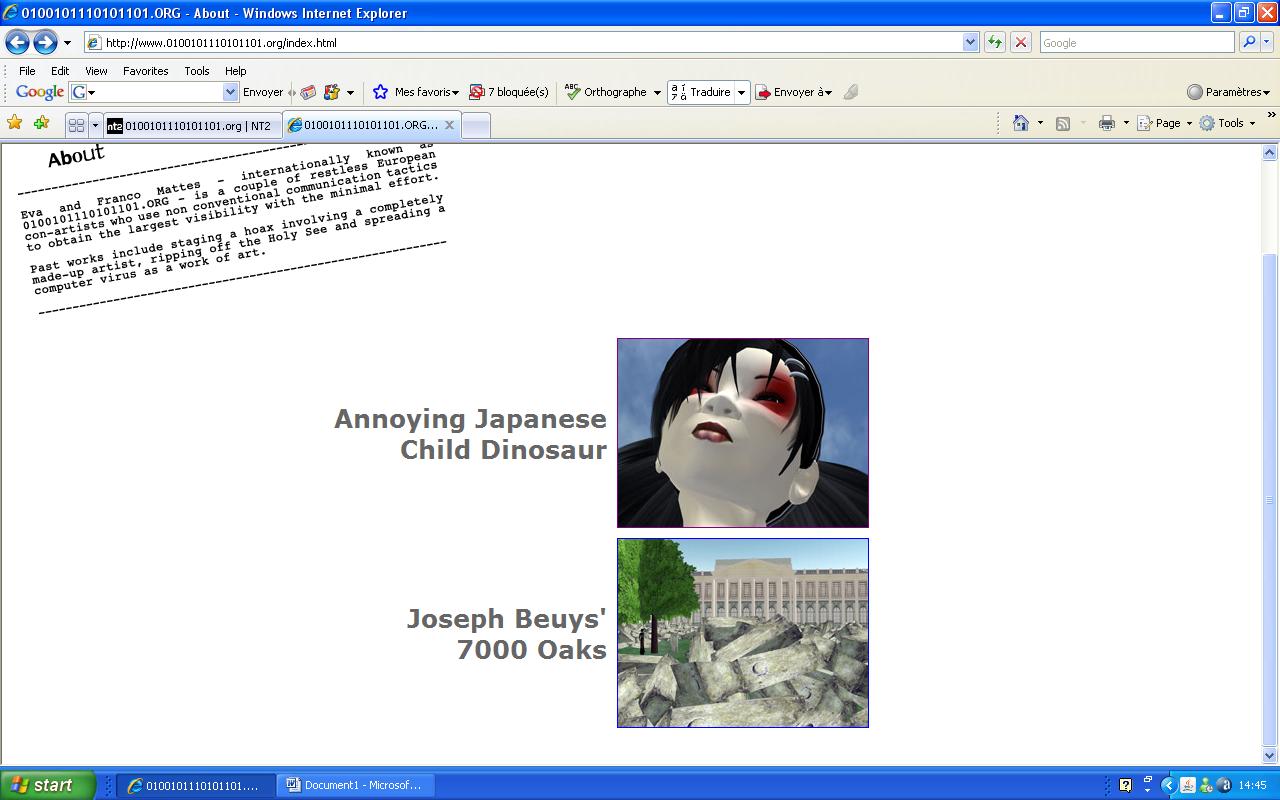Click the vertical scrollbar thumb
Viewport: 1280px width, 800px height.
(1270, 500)
